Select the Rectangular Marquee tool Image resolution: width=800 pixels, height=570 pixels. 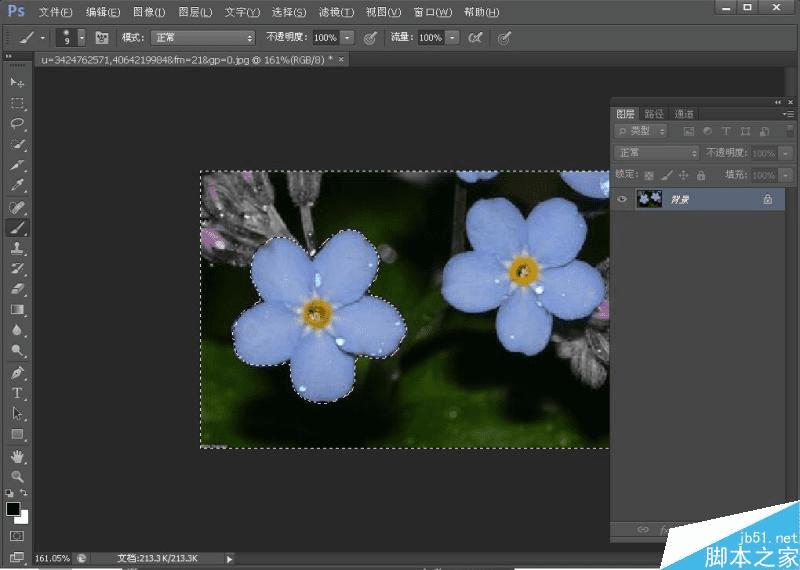tap(17, 103)
